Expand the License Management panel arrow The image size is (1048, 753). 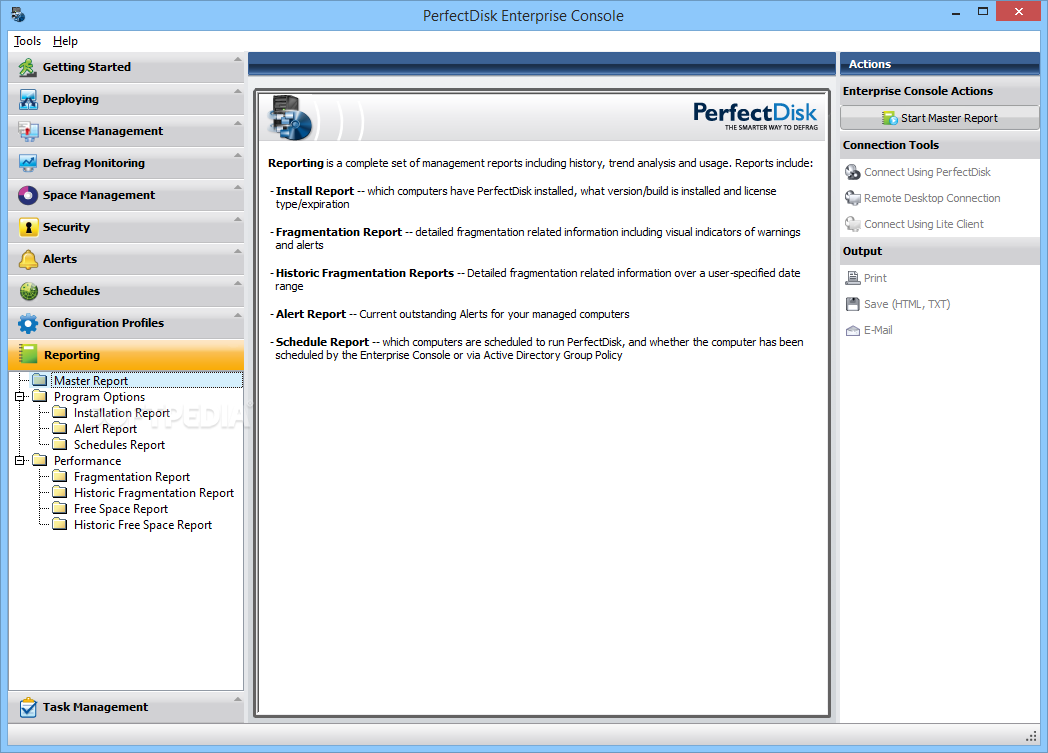pyautogui.click(x=237, y=124)
